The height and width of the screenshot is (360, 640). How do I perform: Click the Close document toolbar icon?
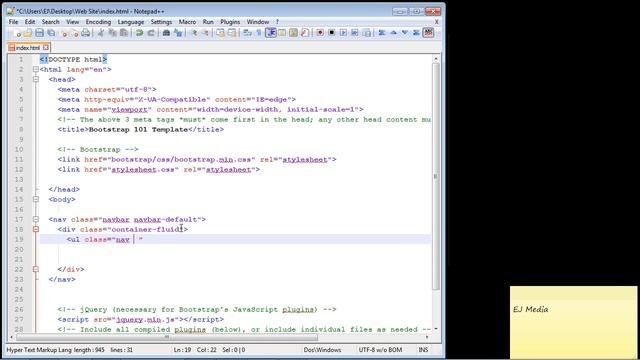pos(64,33)
